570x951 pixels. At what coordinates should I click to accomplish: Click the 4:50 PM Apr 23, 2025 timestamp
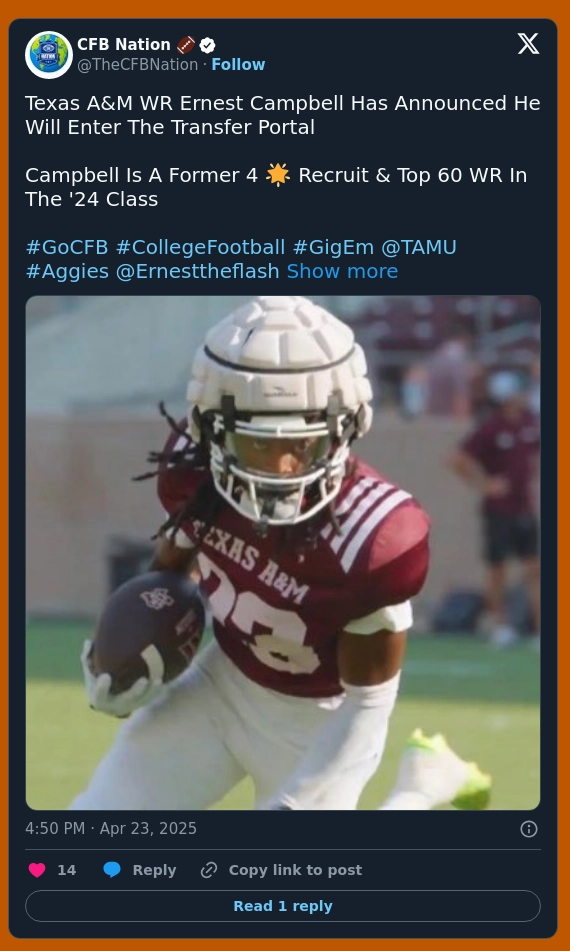coord(111,828)
